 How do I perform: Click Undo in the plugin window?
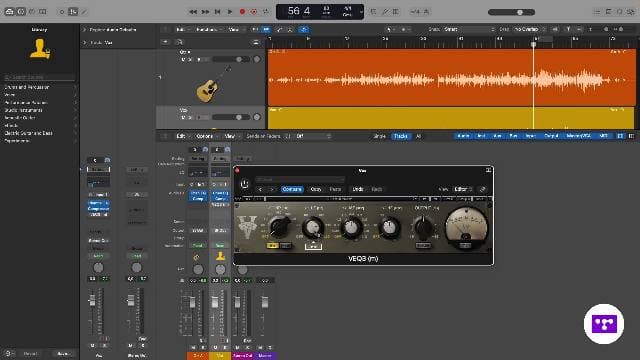click(x=358, y=189)
